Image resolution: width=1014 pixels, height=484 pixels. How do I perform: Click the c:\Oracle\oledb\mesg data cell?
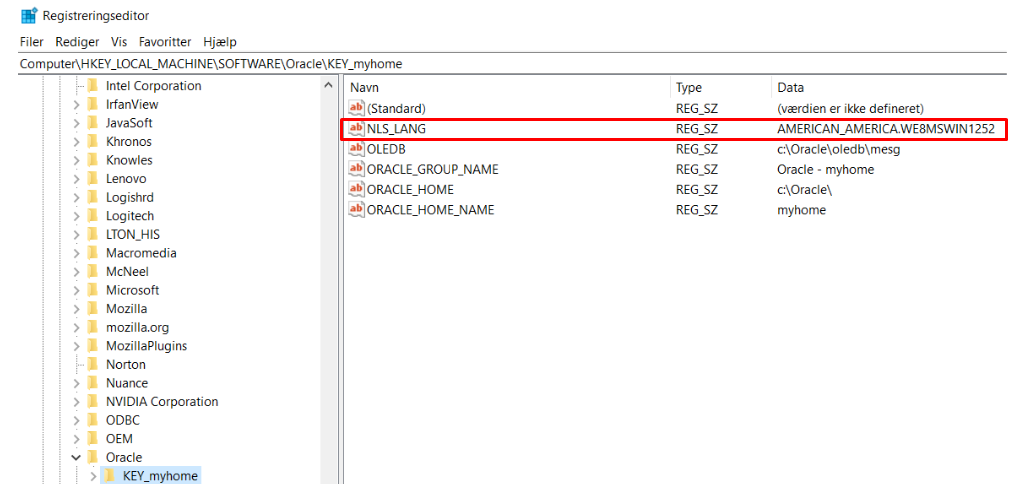838,149
